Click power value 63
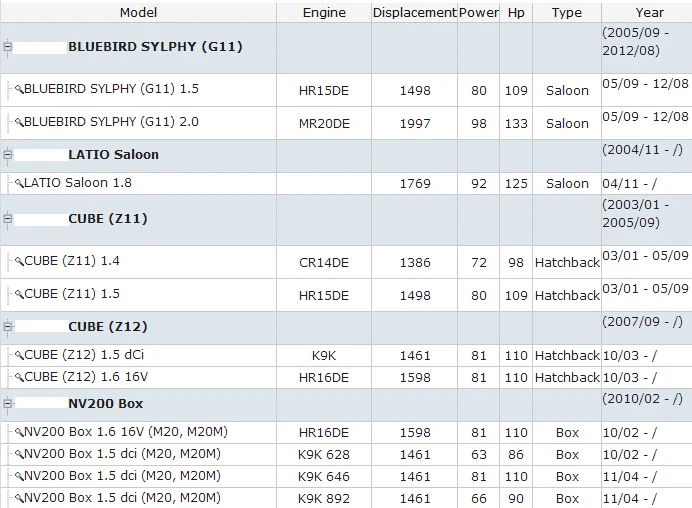Image resolution: width=692 pixels, height=508 pixels. [479, 455]
